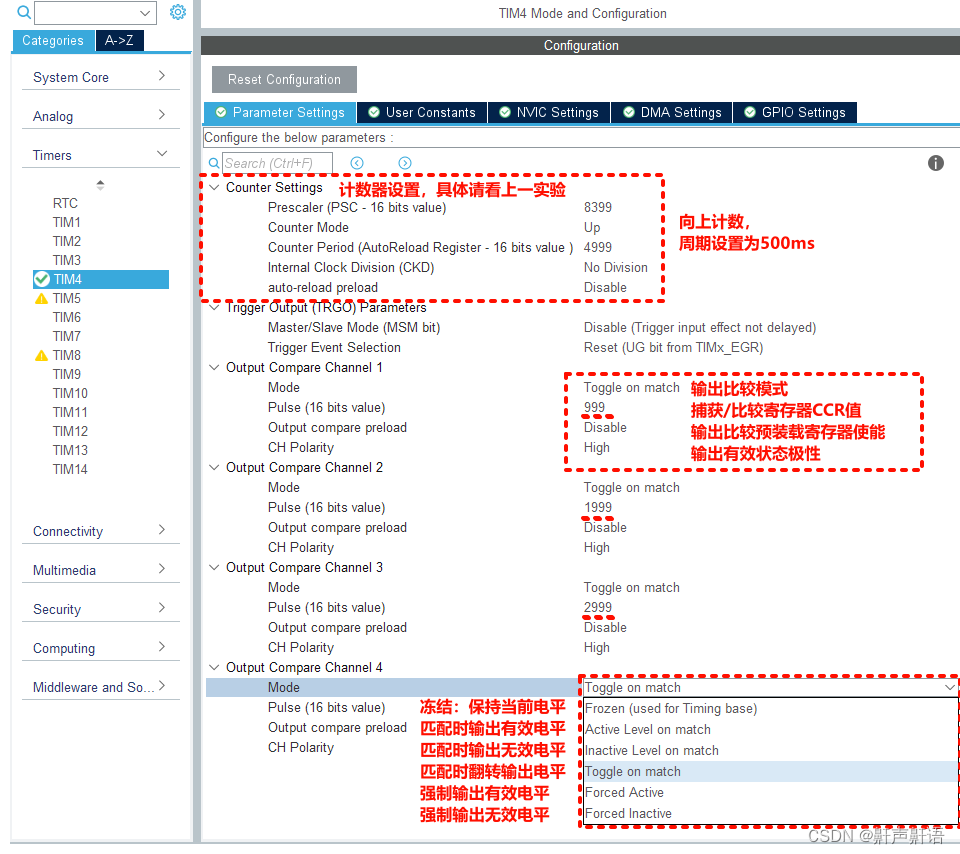The width and height of the screenshot is (960, 854).
Task: Open the DMA Settings tab
Action: point(672,113)
